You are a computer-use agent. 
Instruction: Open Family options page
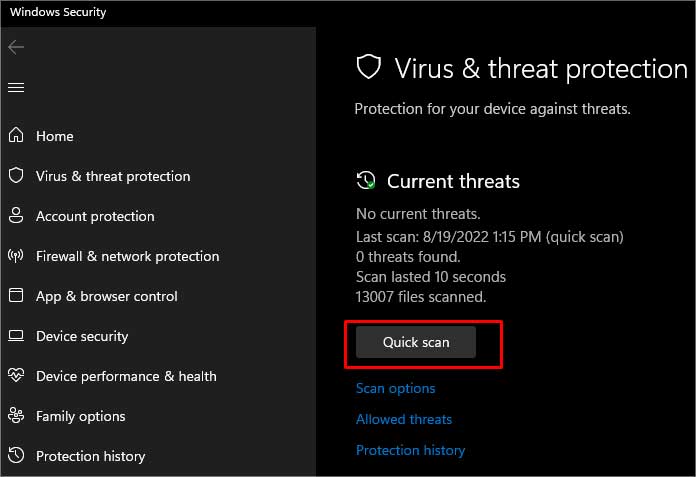click(80, 417)
